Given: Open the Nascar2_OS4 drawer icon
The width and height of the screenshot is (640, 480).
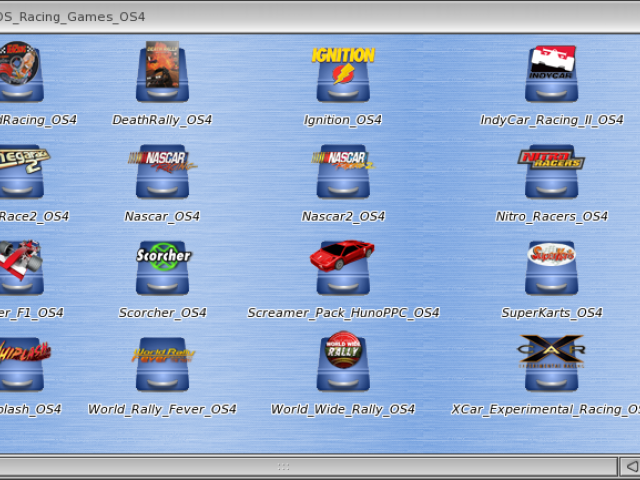Looking at the screenshot, I should coord(343,170).
